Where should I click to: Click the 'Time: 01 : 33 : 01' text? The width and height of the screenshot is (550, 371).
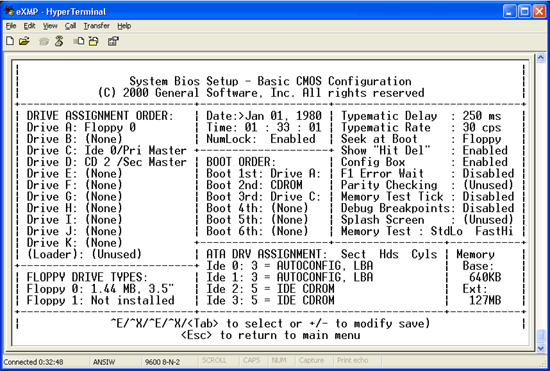(264, 128)
